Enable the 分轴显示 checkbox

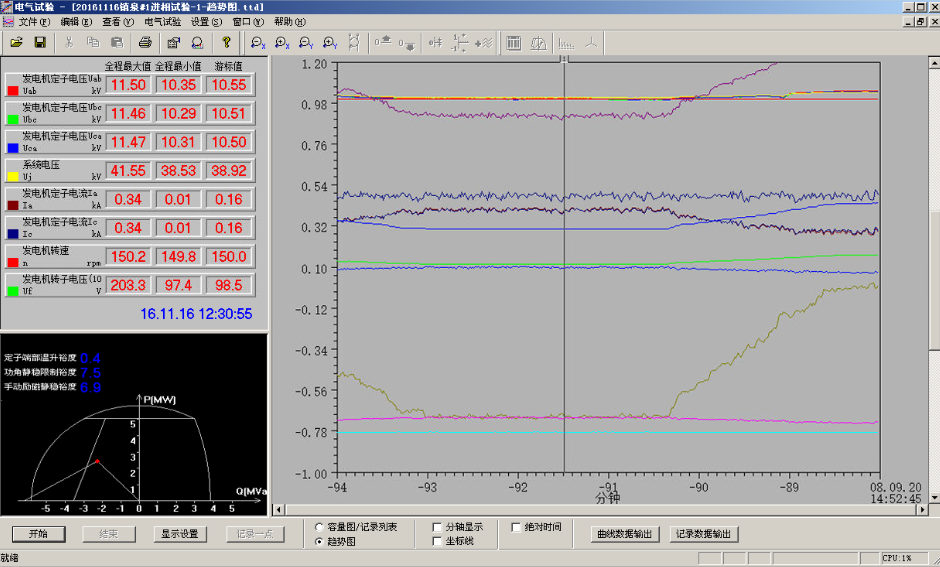(438, 527)
